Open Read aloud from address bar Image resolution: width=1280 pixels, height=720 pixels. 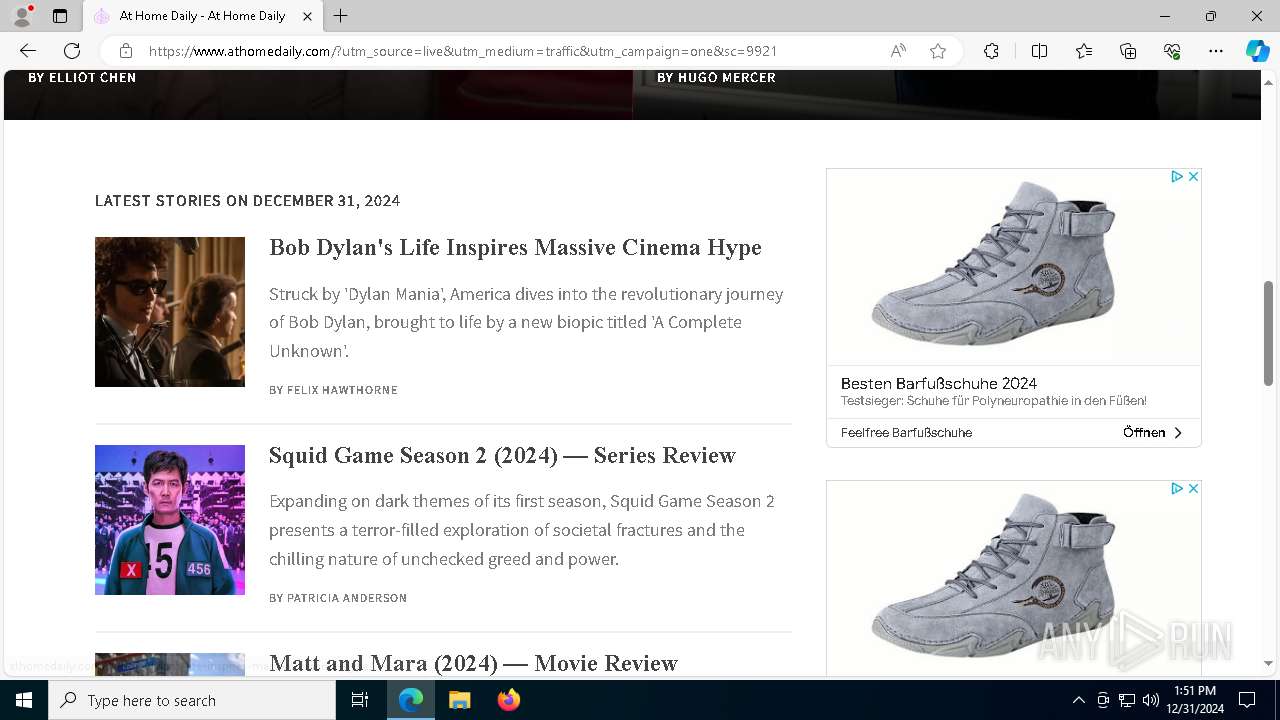898,51
